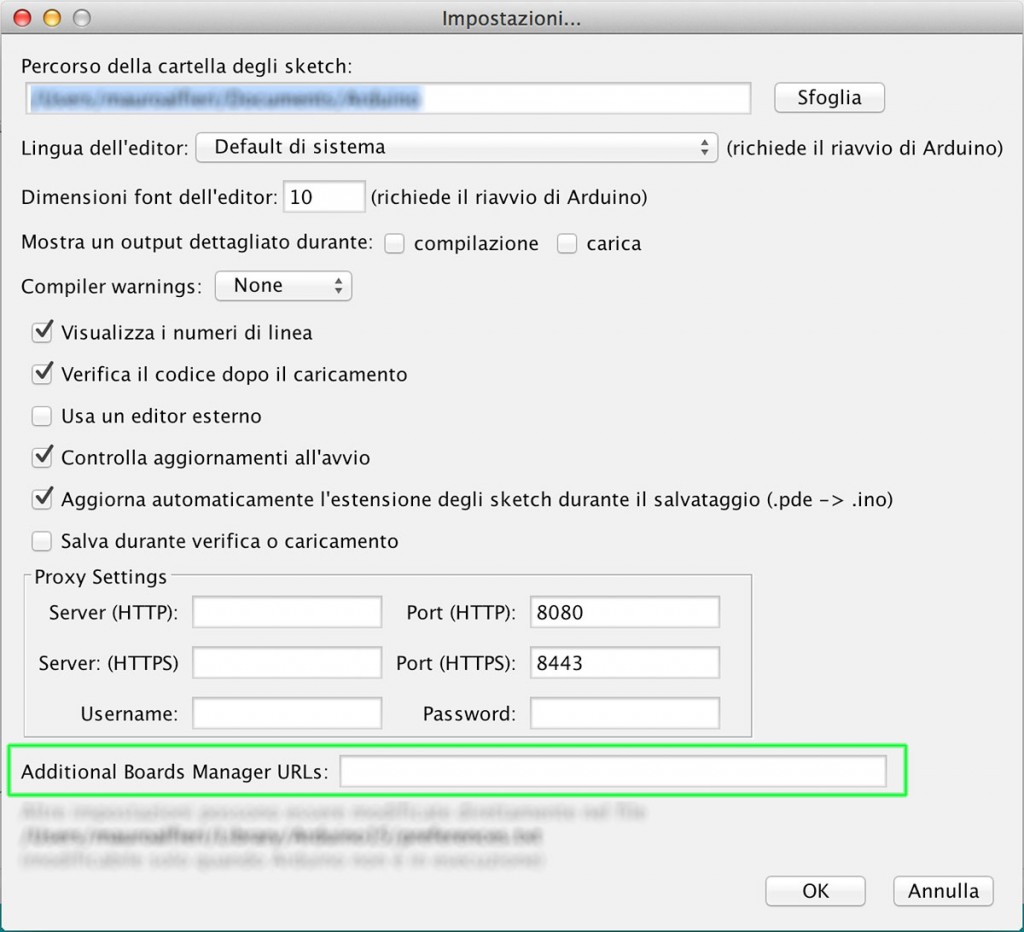
Task: Click the Dimensioni font dell'editor field
Action: (x=324, y=197)
